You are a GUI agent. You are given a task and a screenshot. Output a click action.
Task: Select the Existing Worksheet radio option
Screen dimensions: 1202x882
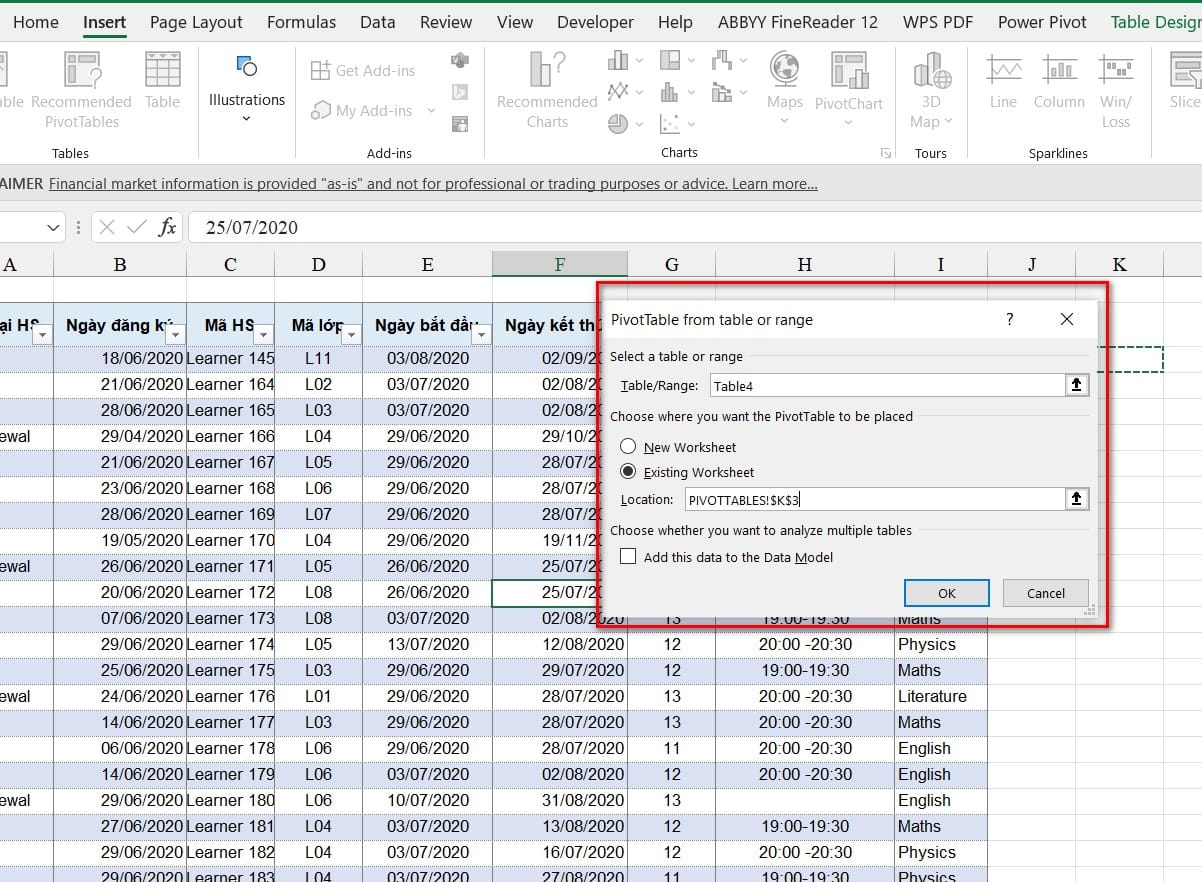pyautogui.click(x=628, y=472)
